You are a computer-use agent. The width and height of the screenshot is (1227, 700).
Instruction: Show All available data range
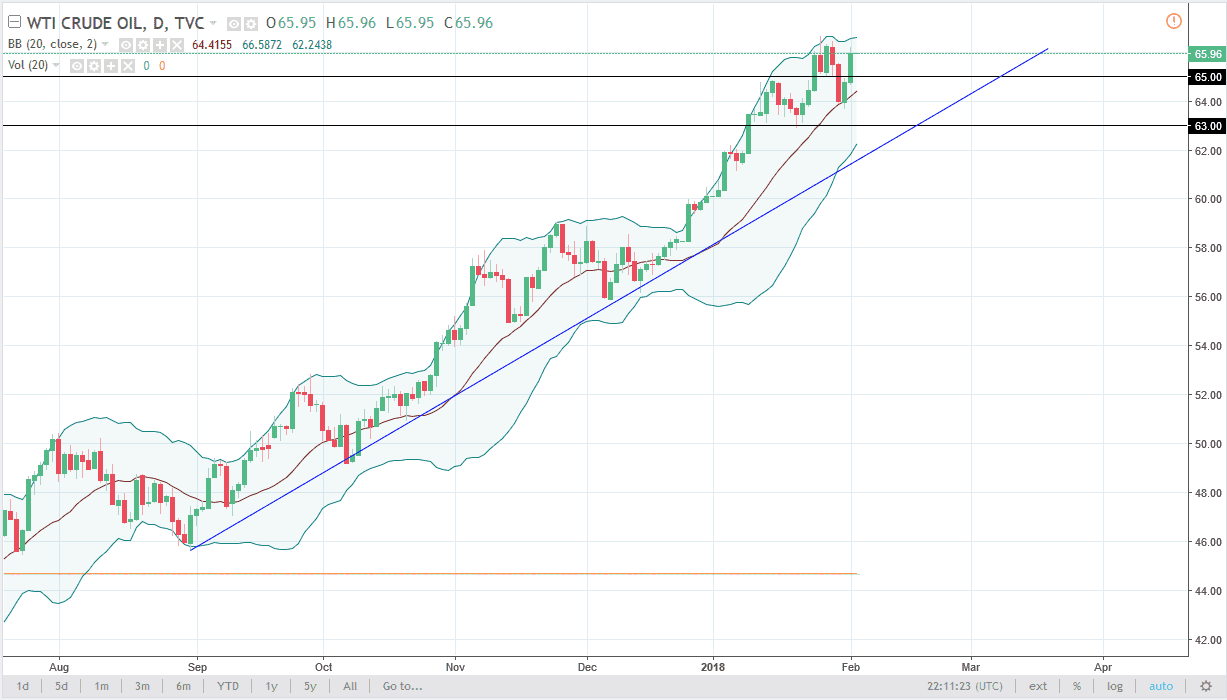[x=350, y=686]
